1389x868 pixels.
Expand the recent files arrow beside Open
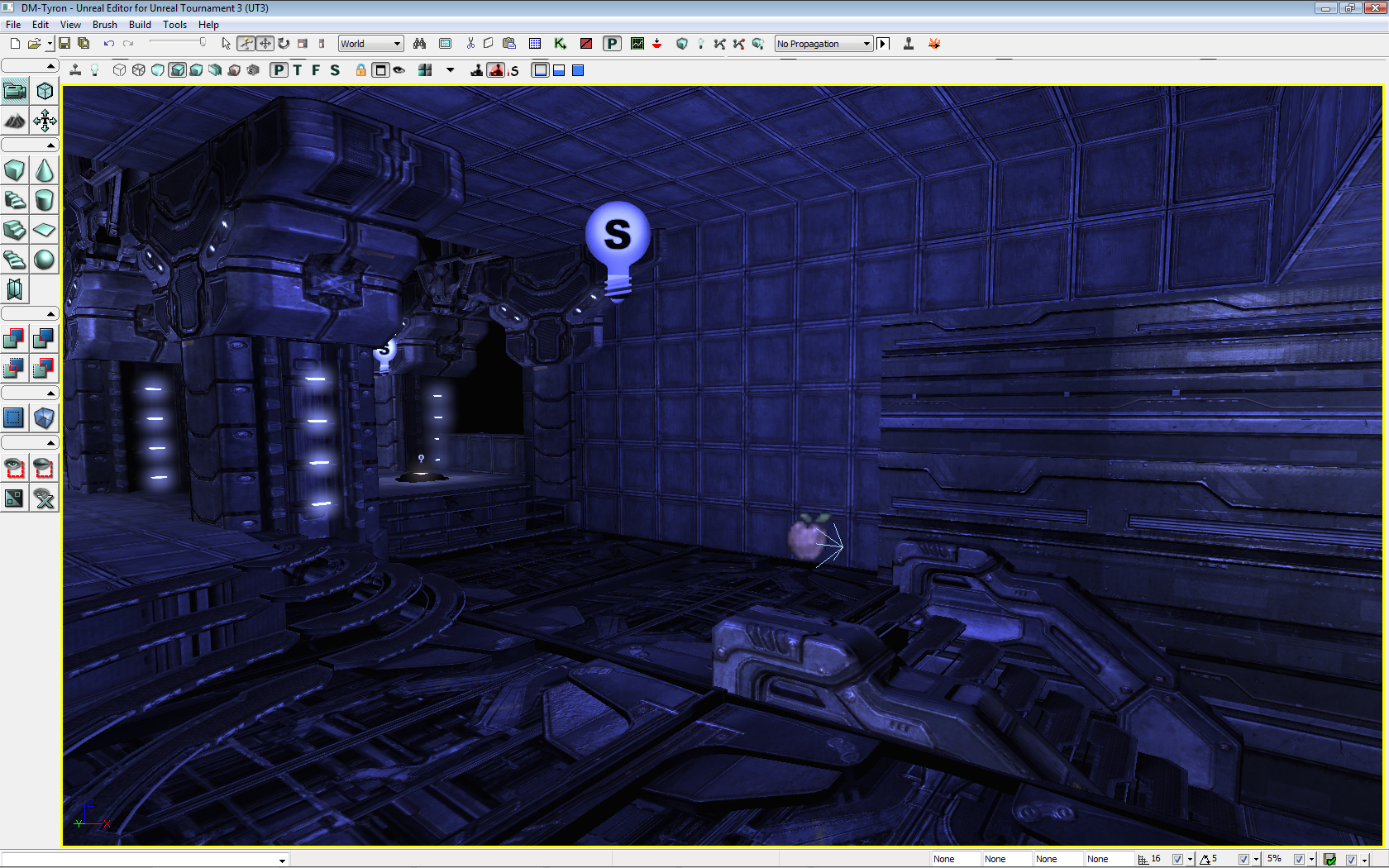click(50, 44)
